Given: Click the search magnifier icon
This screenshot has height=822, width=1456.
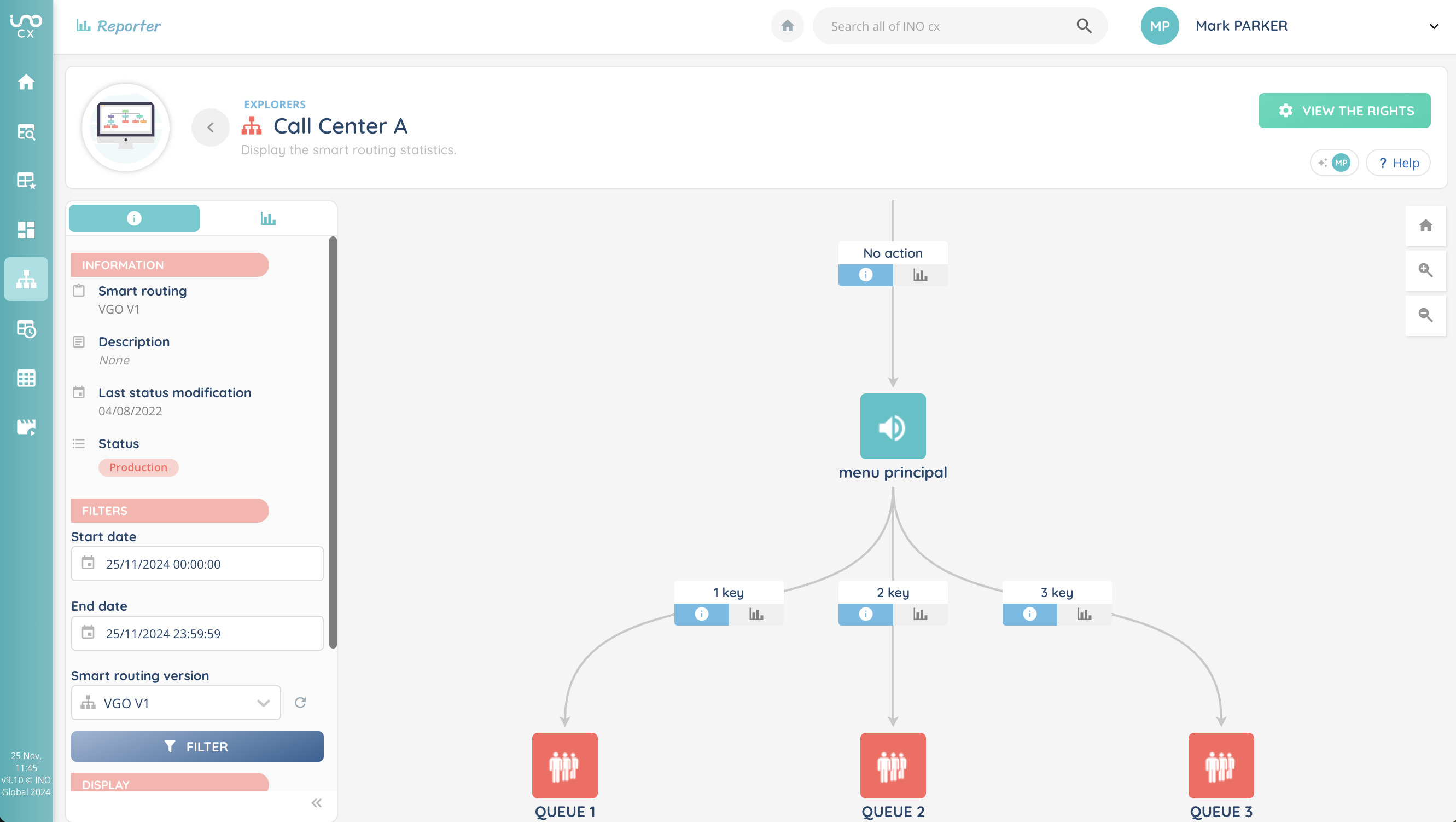Looking at the screenshot, I should tap(1084, 26).
